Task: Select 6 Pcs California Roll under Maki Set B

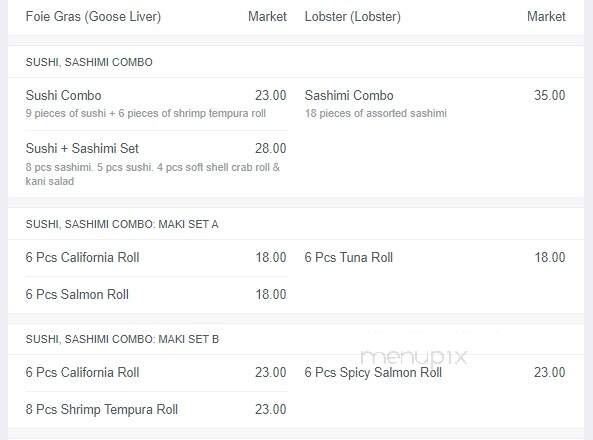Action: (x=82, y=372)
